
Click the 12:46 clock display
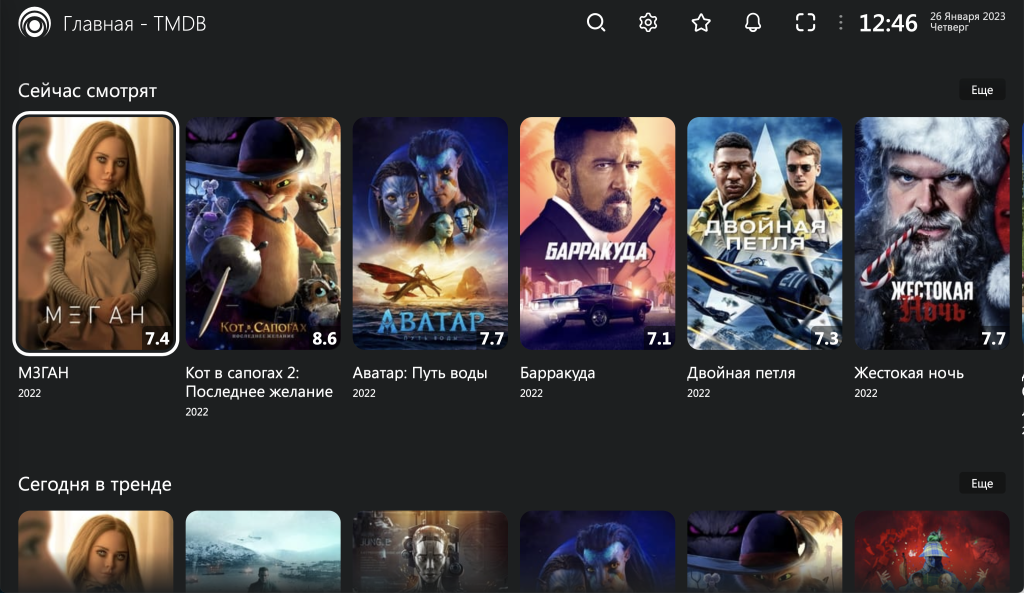tap(888, 23)
